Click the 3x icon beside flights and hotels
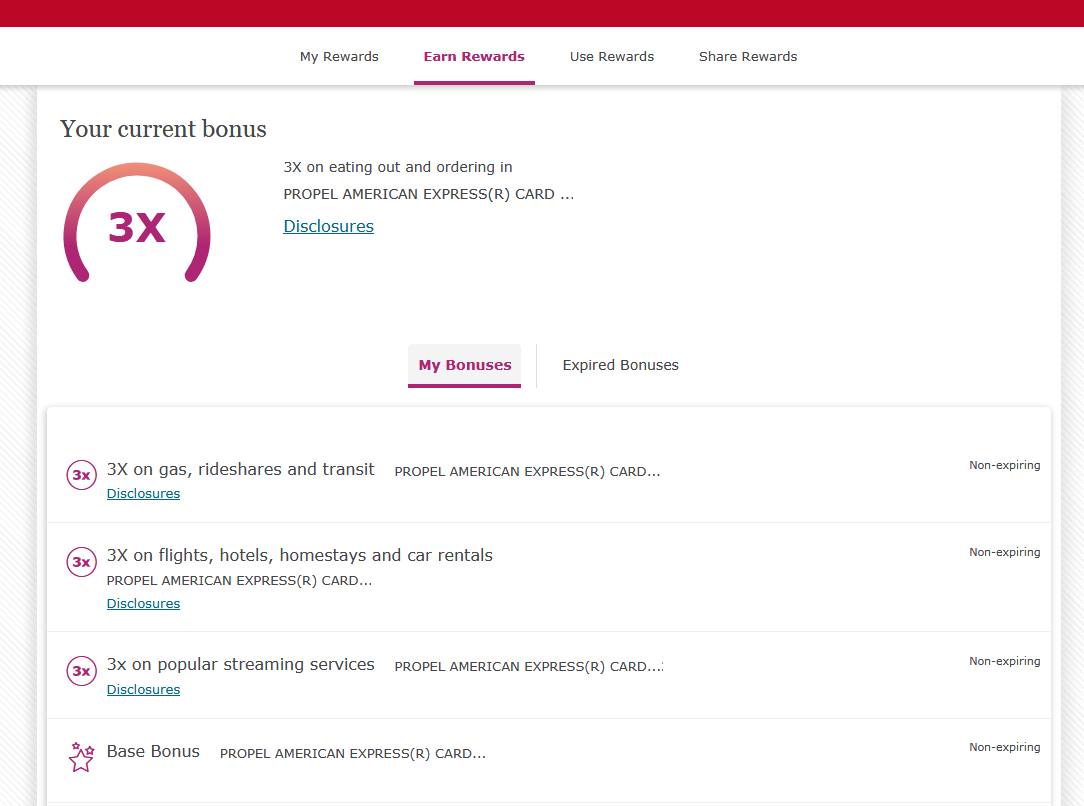This screenshot has height=806, width=1084. (82, 562)
